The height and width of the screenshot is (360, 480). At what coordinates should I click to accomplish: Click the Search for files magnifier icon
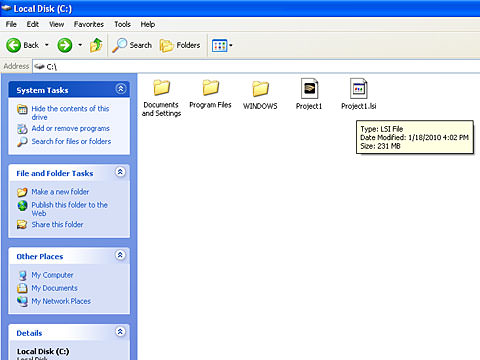click(x=22, y=142)
